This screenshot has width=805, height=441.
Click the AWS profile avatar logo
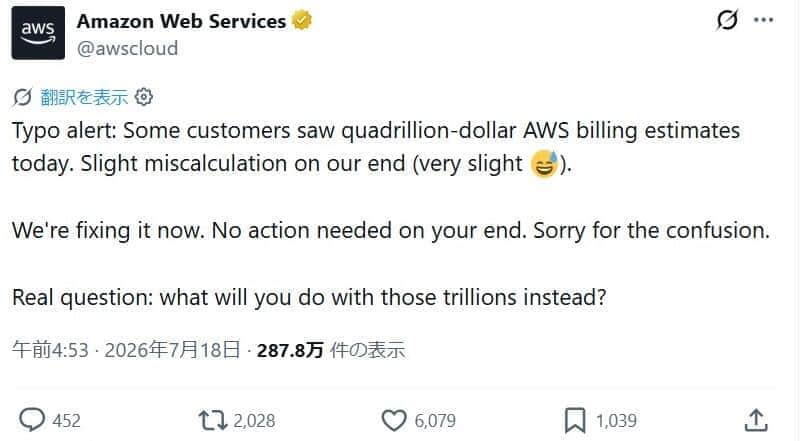click(38, 33)
